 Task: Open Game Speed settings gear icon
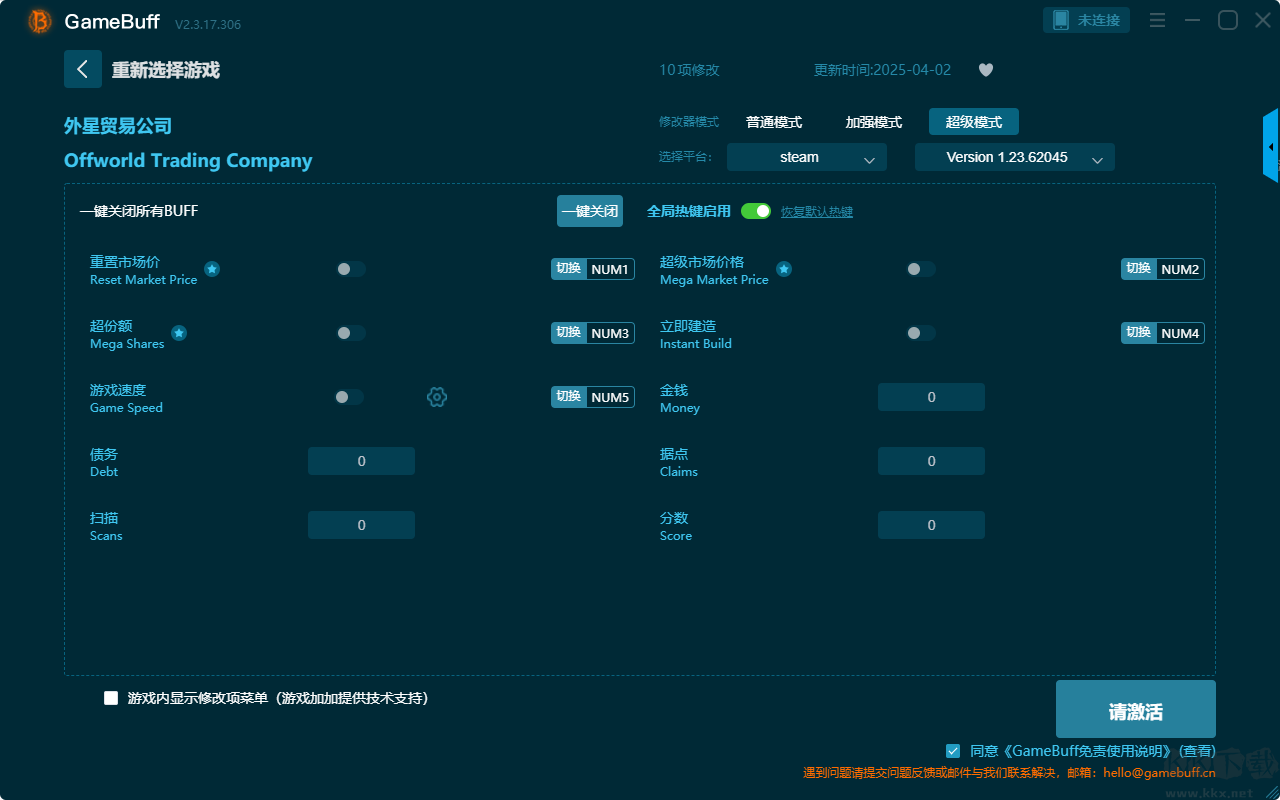coord(437,397)
